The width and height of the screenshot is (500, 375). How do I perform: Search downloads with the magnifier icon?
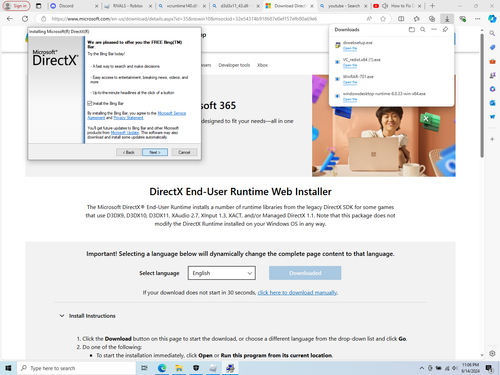pyautogui.click(x=423, y=30)
